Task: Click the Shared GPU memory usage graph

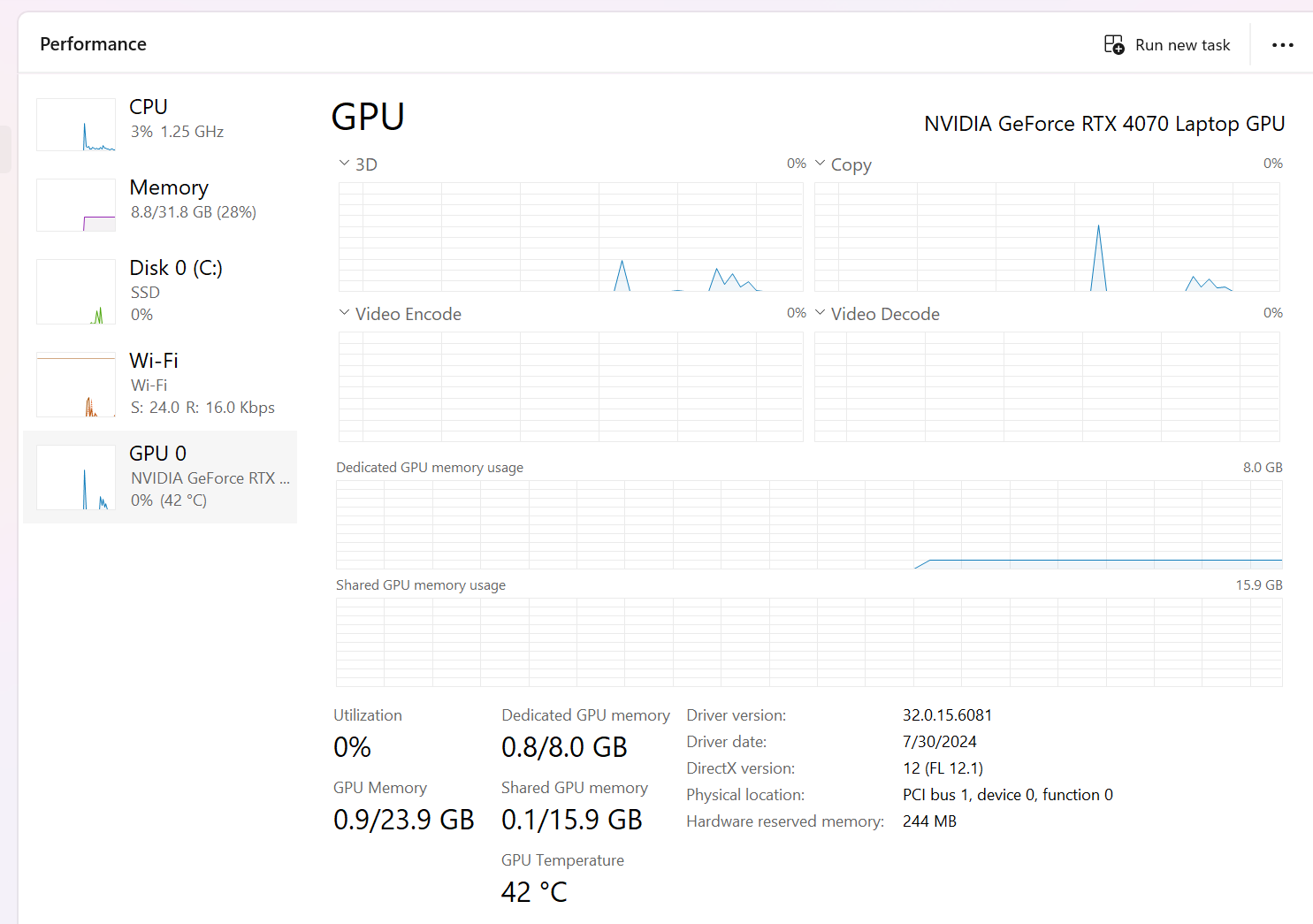Action: tap(809, 642)
